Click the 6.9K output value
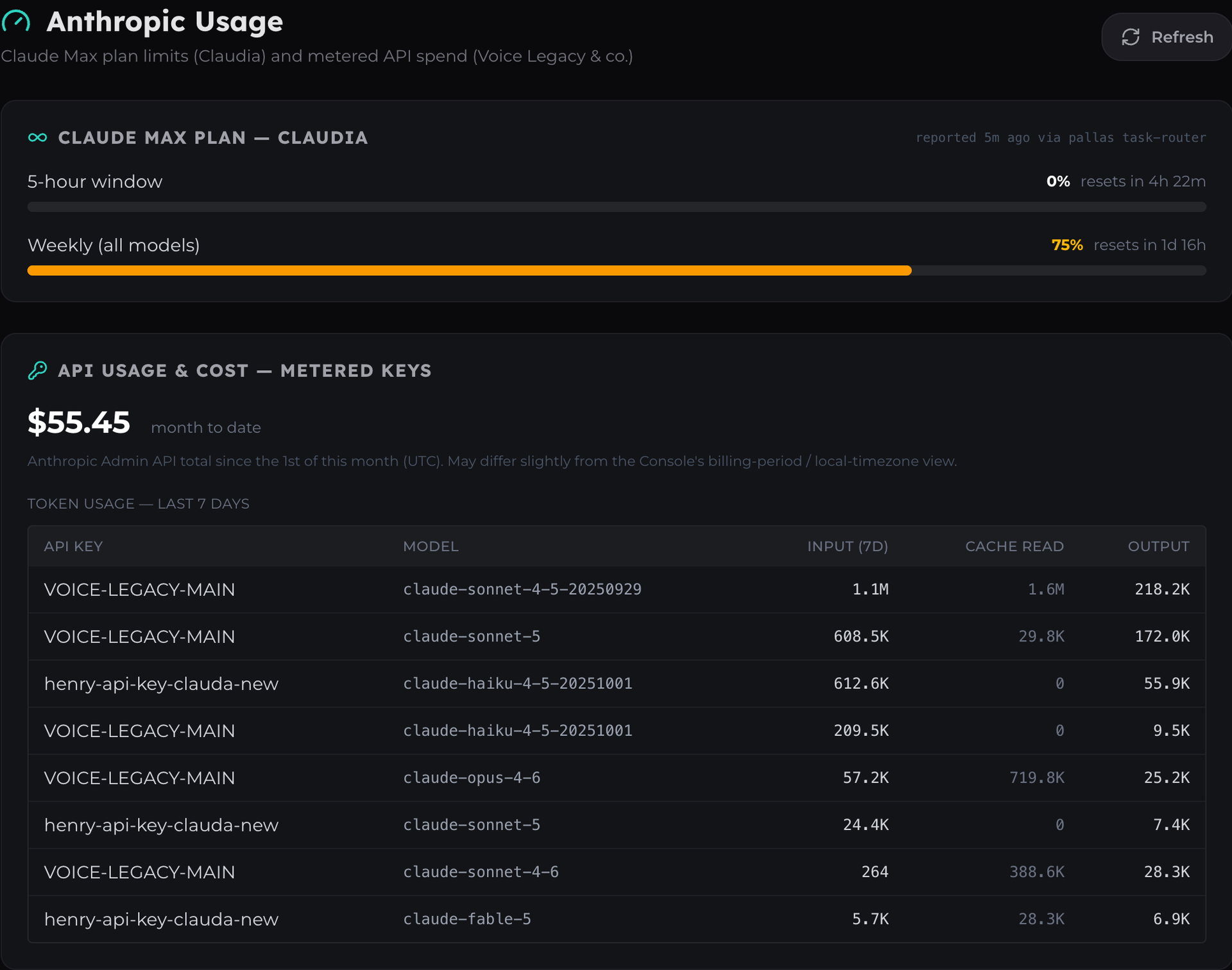This screenshot has width=1232, height=970. point(1171,919)
